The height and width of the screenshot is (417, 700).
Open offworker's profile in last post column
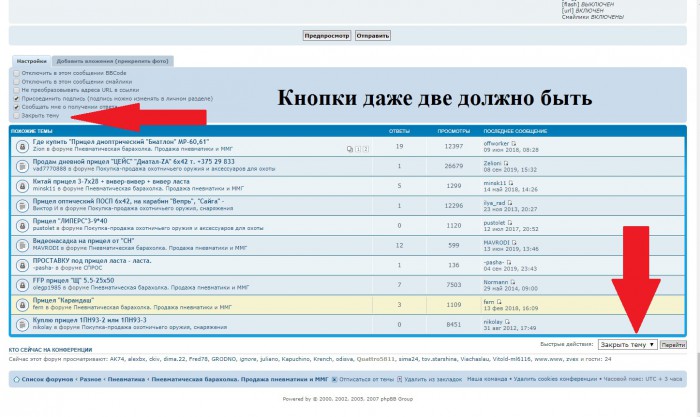[496, 144]
